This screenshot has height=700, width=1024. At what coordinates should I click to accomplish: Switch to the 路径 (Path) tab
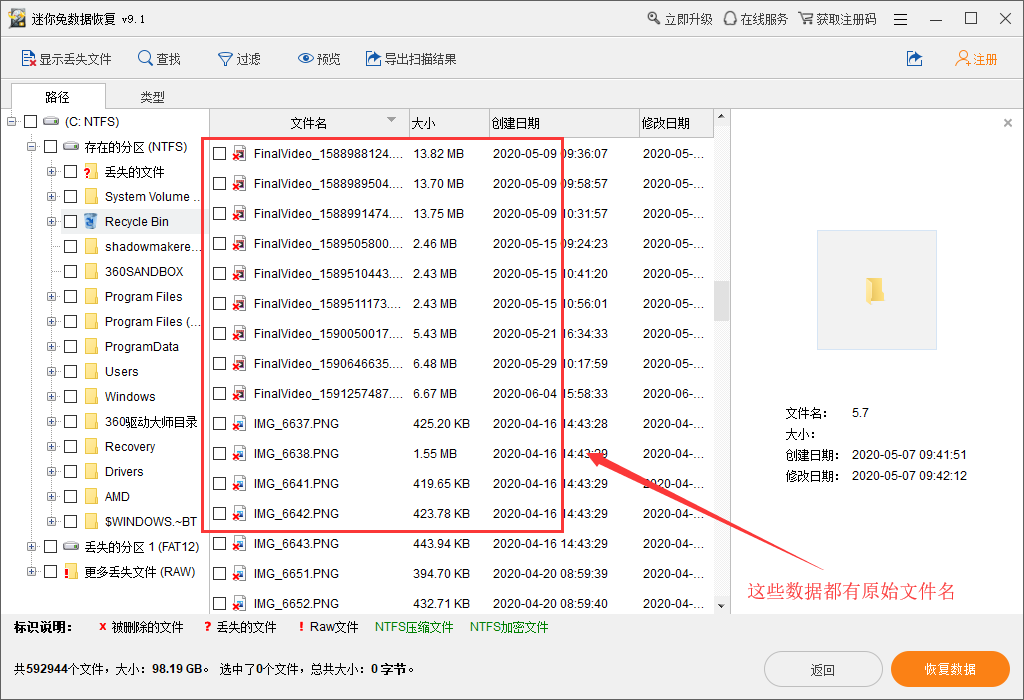(57, 97)
